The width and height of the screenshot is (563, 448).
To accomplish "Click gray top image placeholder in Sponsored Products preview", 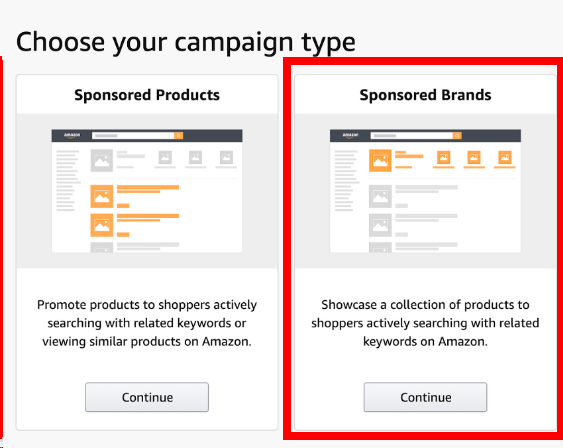I will (102, 160).
